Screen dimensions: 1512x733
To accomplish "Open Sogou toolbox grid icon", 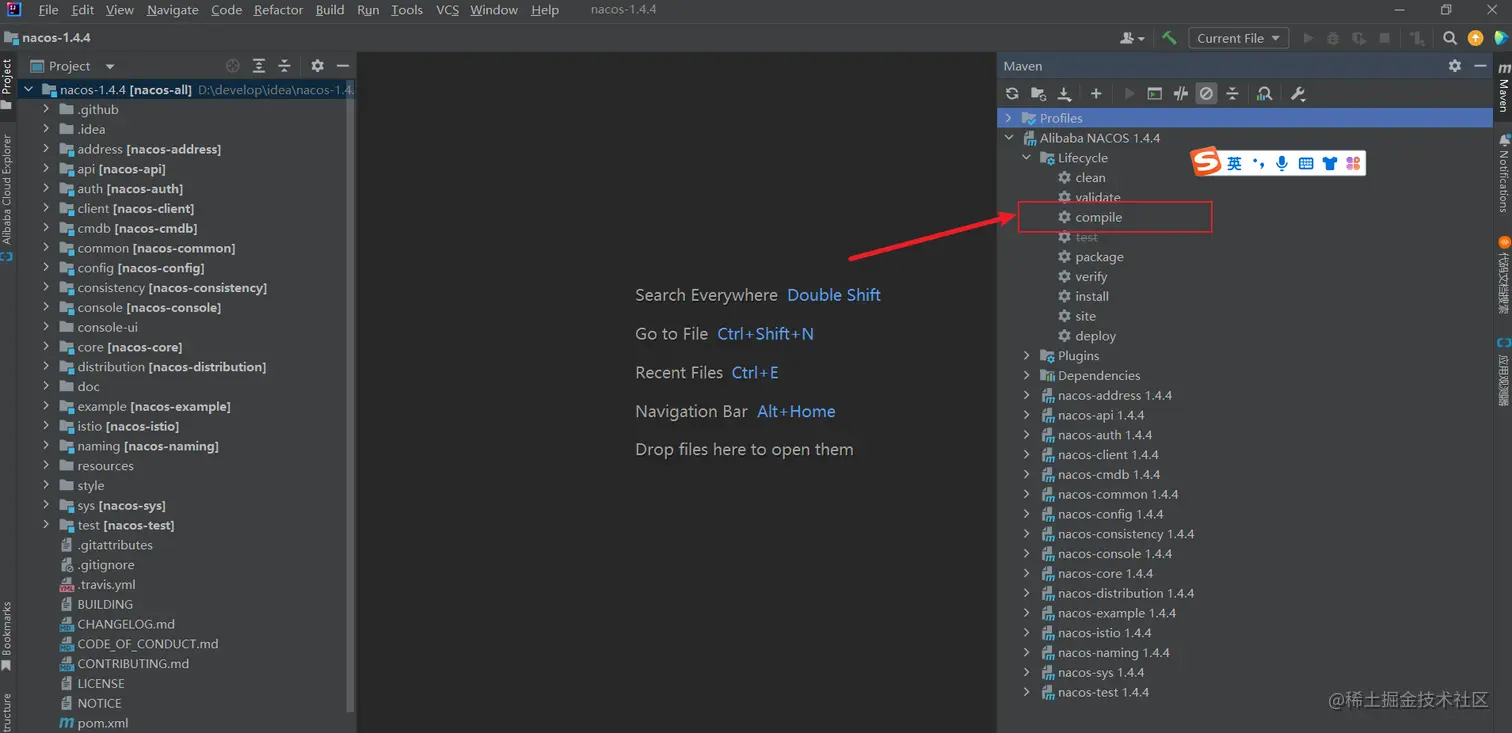I will click(1353, 163).
